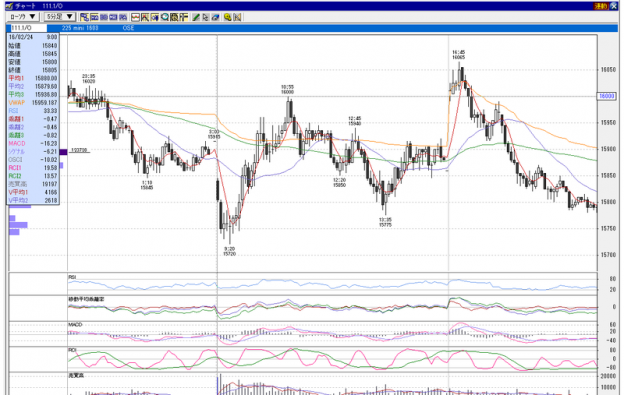Click the red line chart toolbar icon

135,17
